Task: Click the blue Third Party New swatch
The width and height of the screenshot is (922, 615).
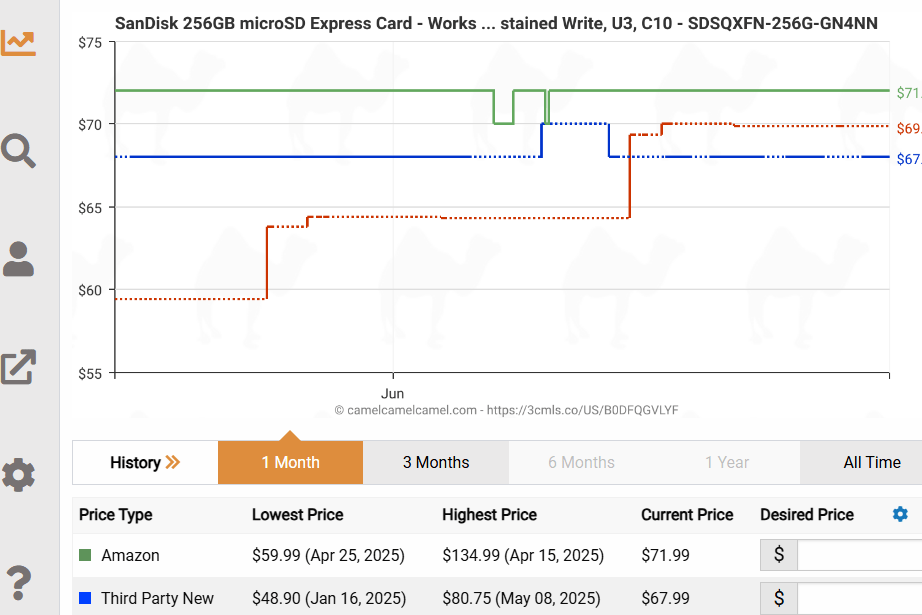Action: coord(85,598)
